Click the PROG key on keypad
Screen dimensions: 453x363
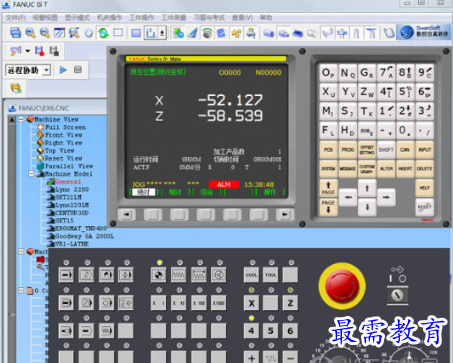tap(347, 150)
